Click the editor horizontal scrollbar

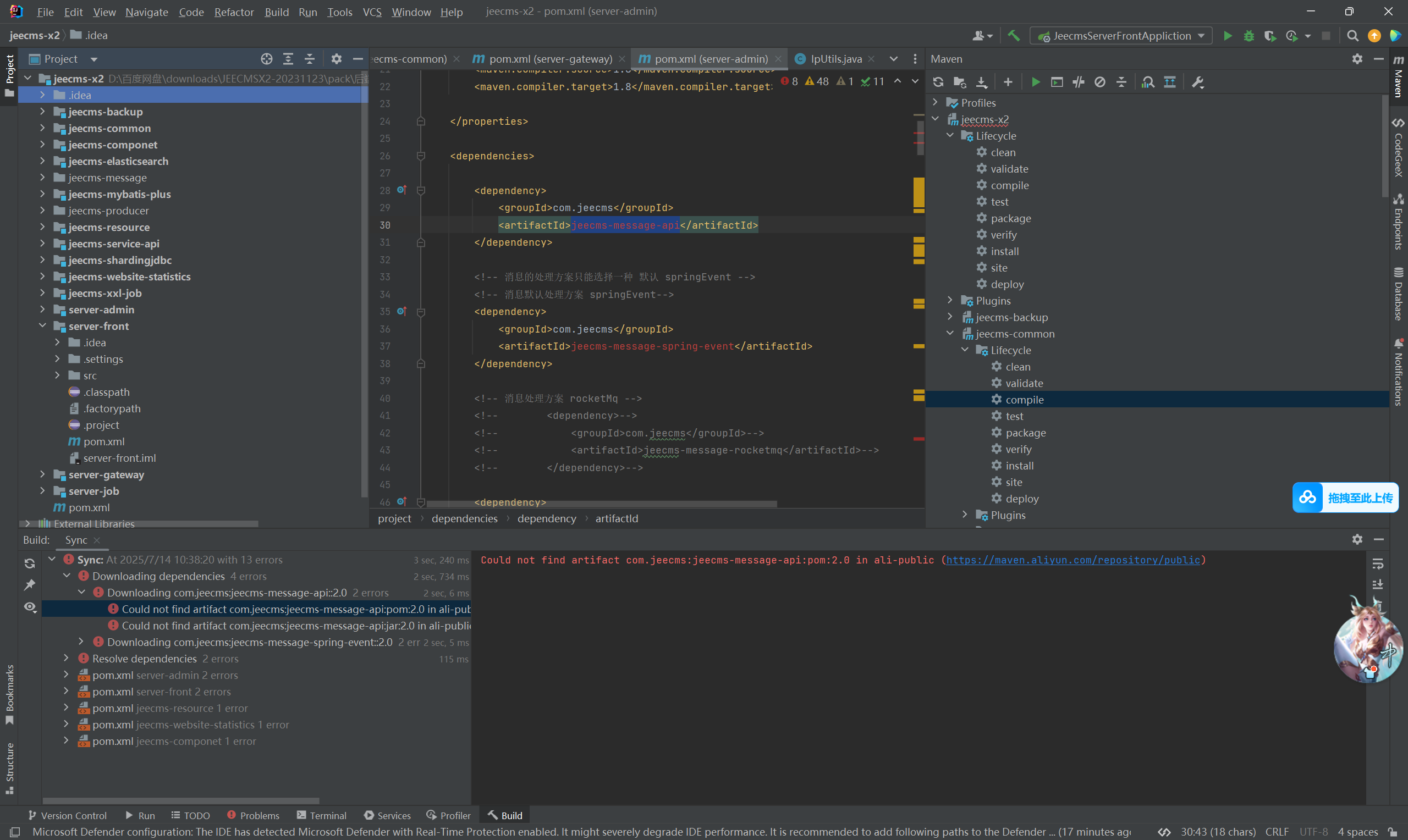tap(601, 503)
